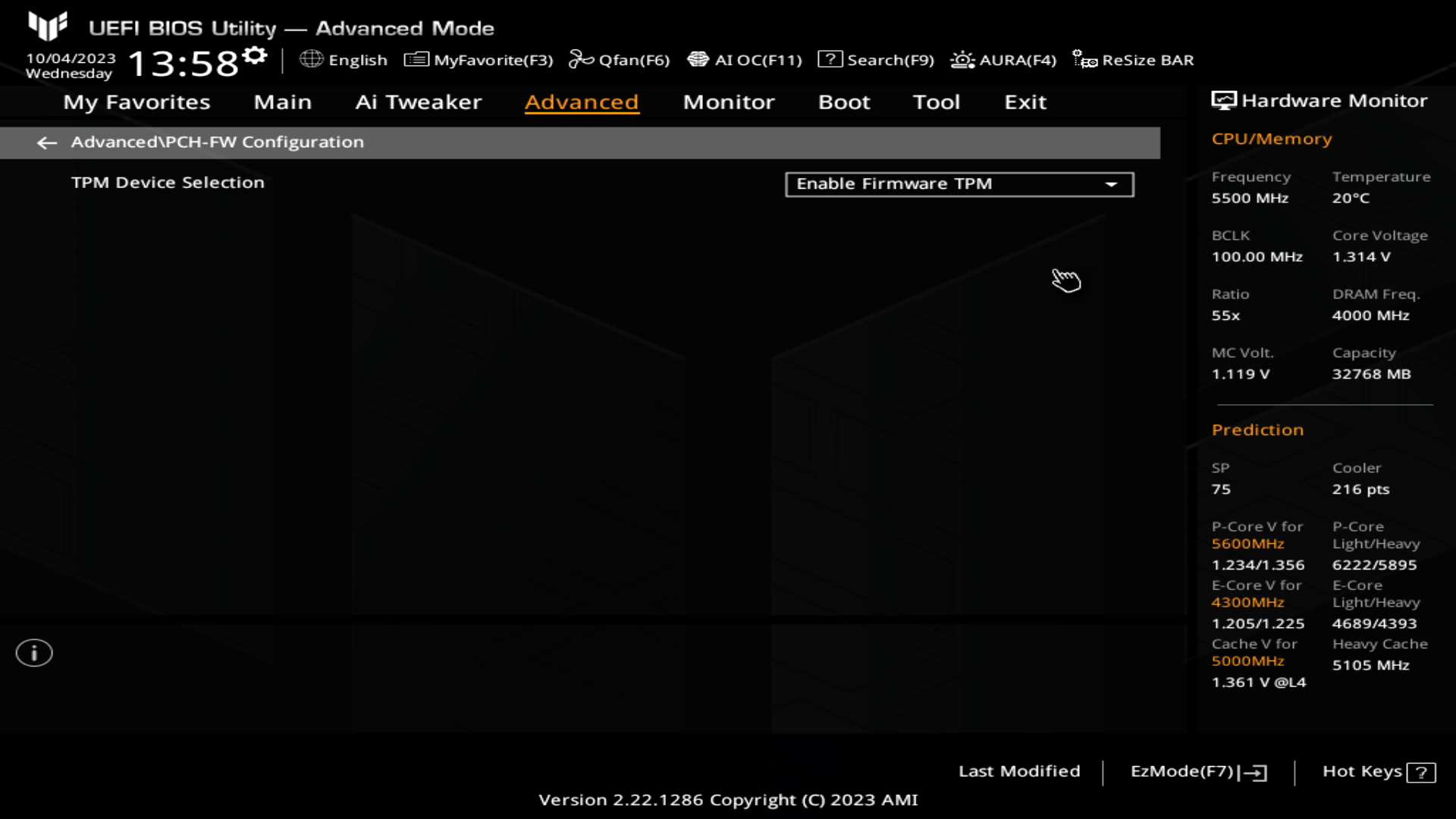View system information tooltip

pos(33,653)
